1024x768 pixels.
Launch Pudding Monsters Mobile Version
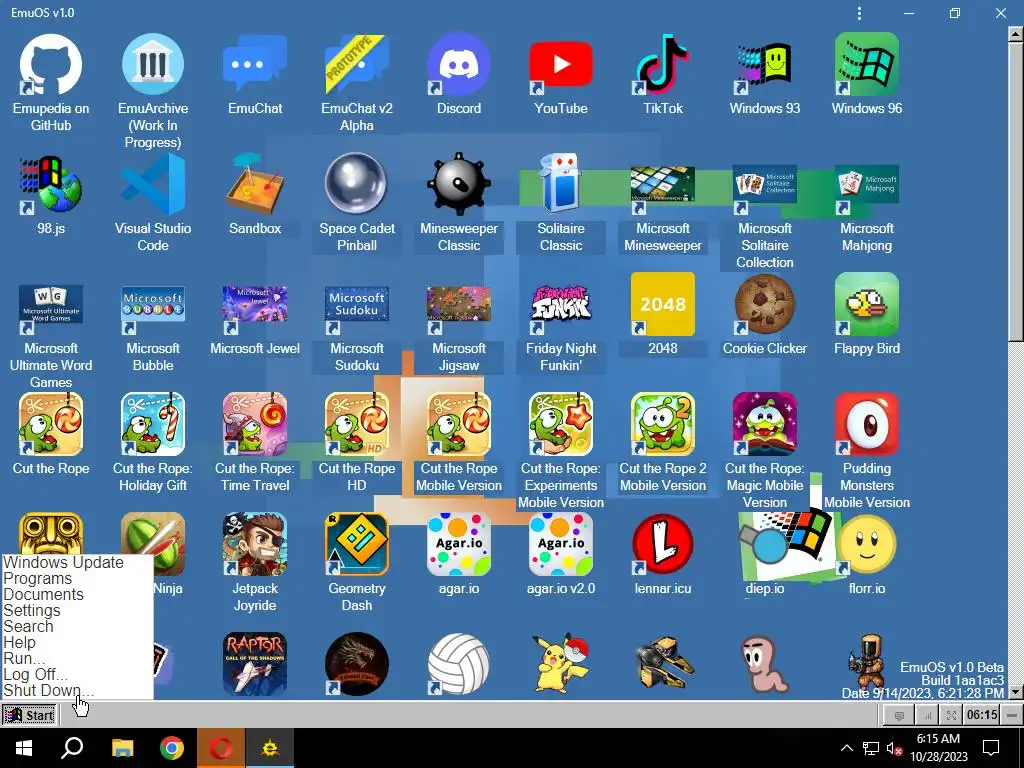point(867,424)
